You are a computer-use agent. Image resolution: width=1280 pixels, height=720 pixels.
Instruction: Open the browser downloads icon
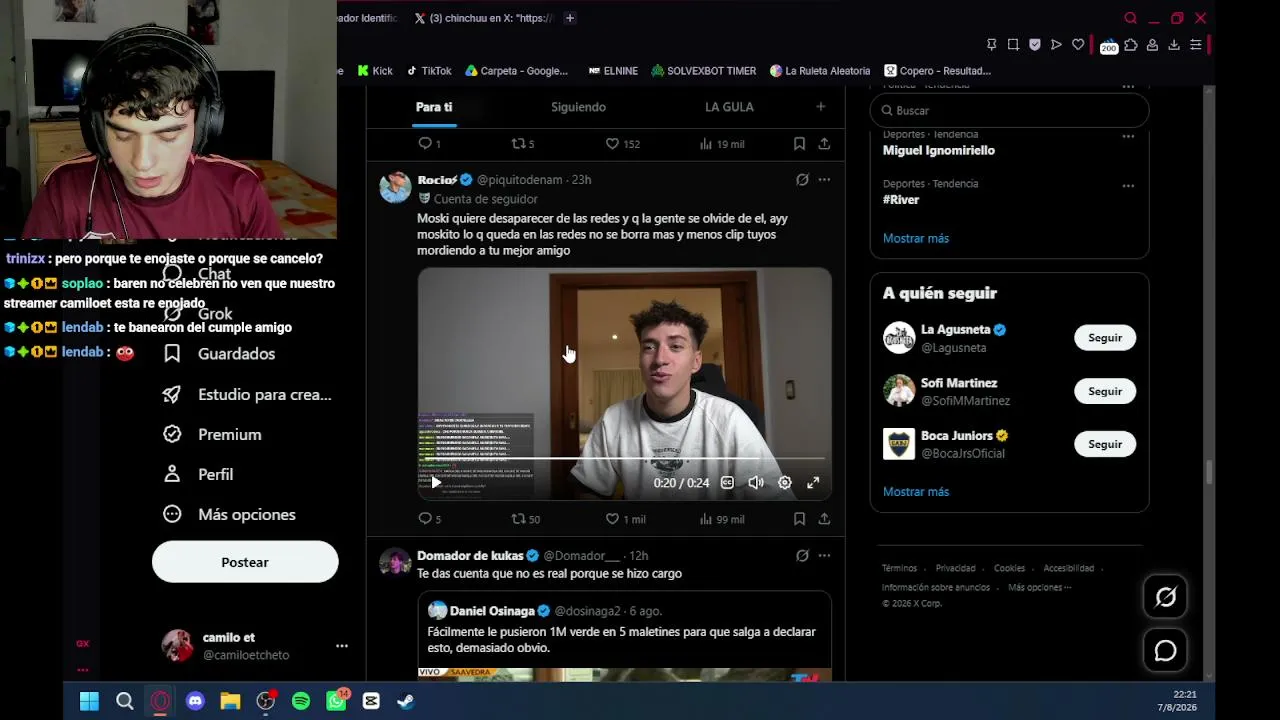click(x=1174, y=45)
